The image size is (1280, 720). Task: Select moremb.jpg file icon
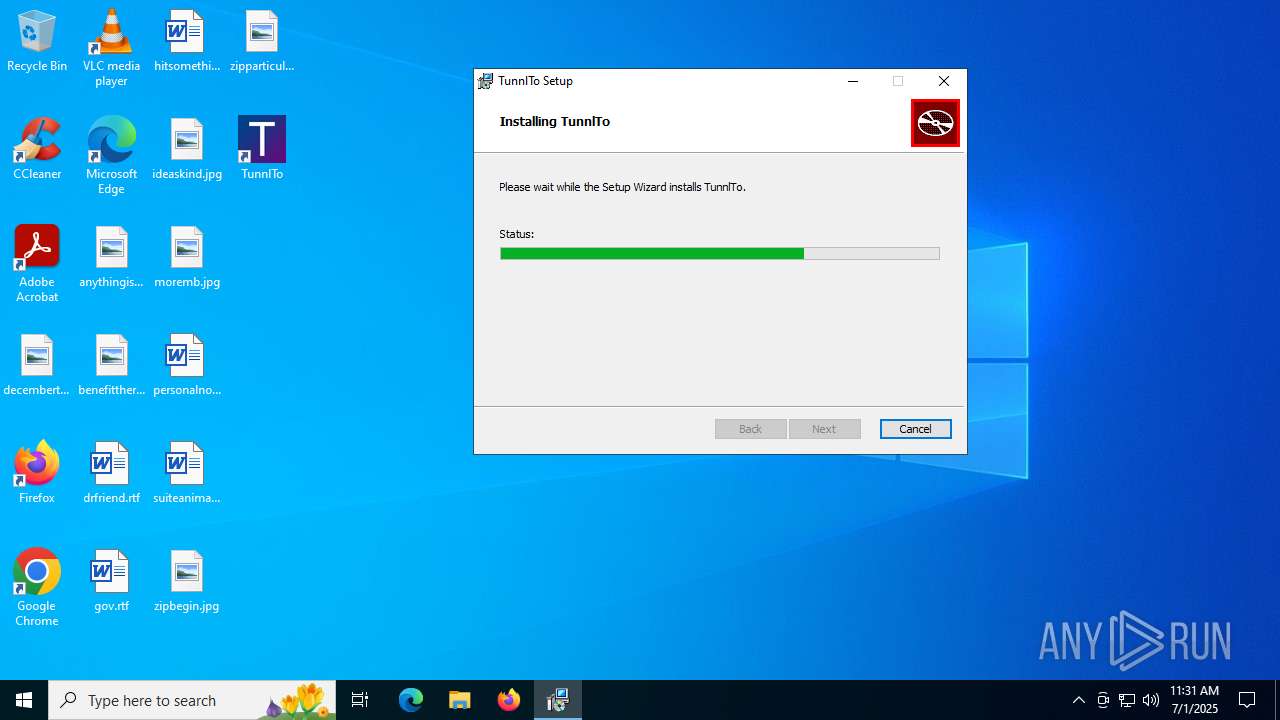[x=186, y=257]
